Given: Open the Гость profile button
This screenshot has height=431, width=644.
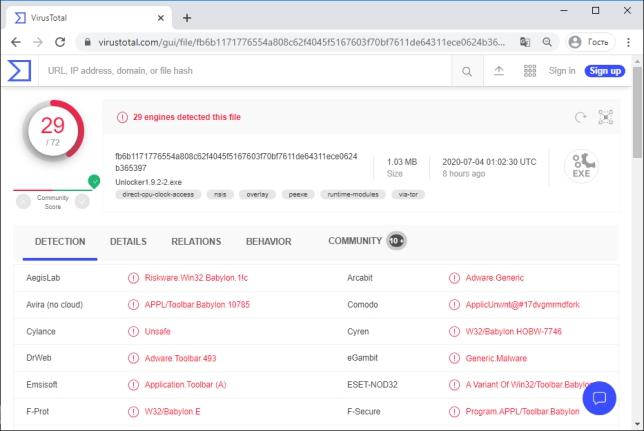Looking at the screenshot, I should point(590,42).
